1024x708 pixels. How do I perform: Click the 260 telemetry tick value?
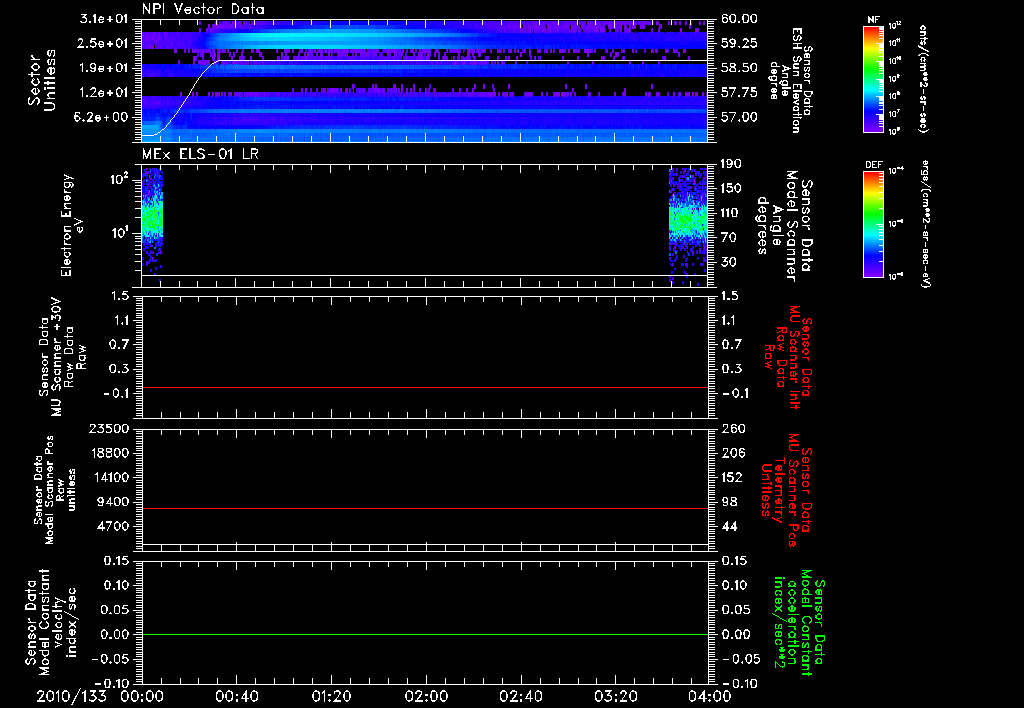click(731, 429)
